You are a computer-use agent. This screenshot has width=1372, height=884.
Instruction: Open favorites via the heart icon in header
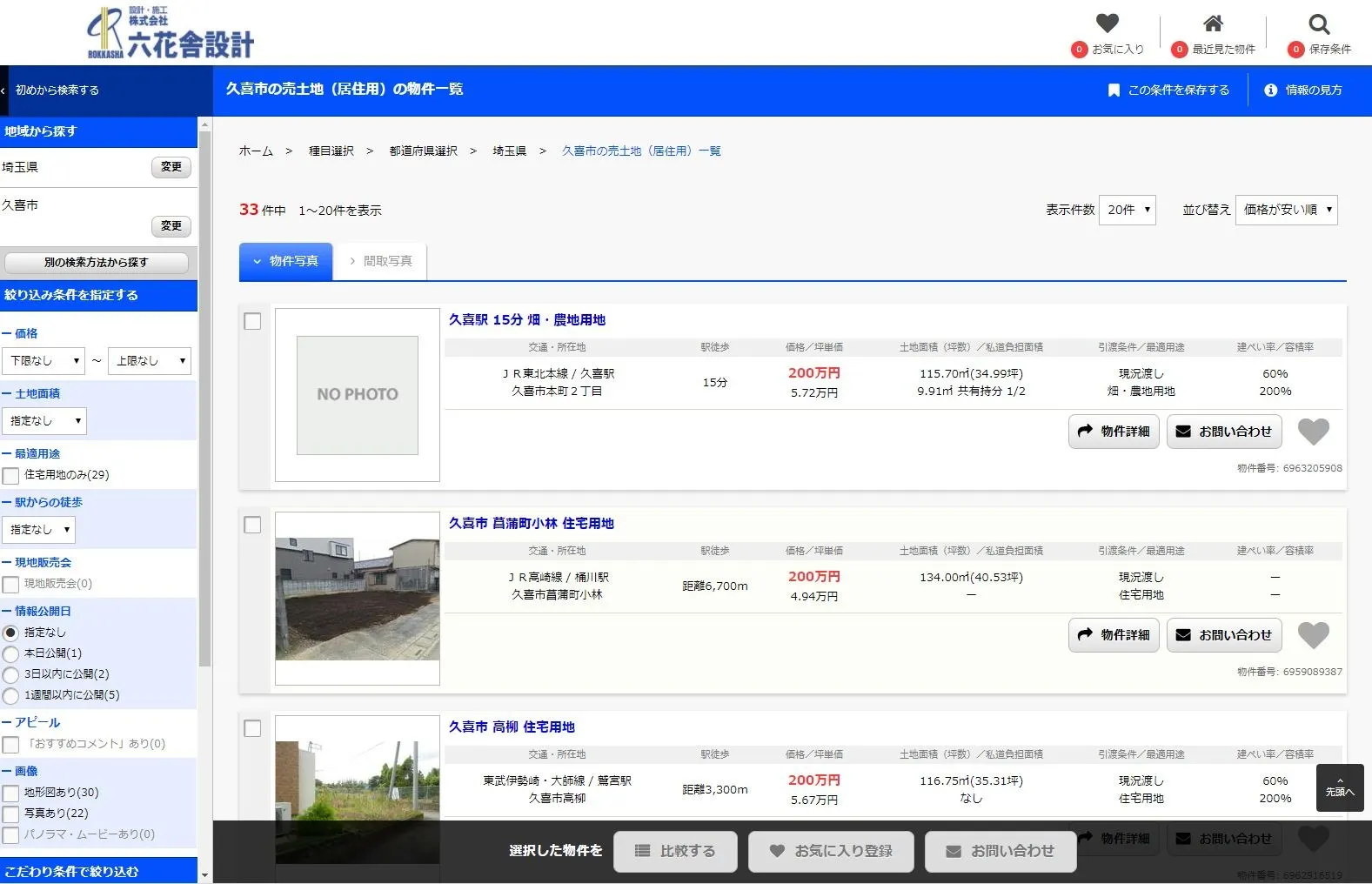click(1107, 23)
